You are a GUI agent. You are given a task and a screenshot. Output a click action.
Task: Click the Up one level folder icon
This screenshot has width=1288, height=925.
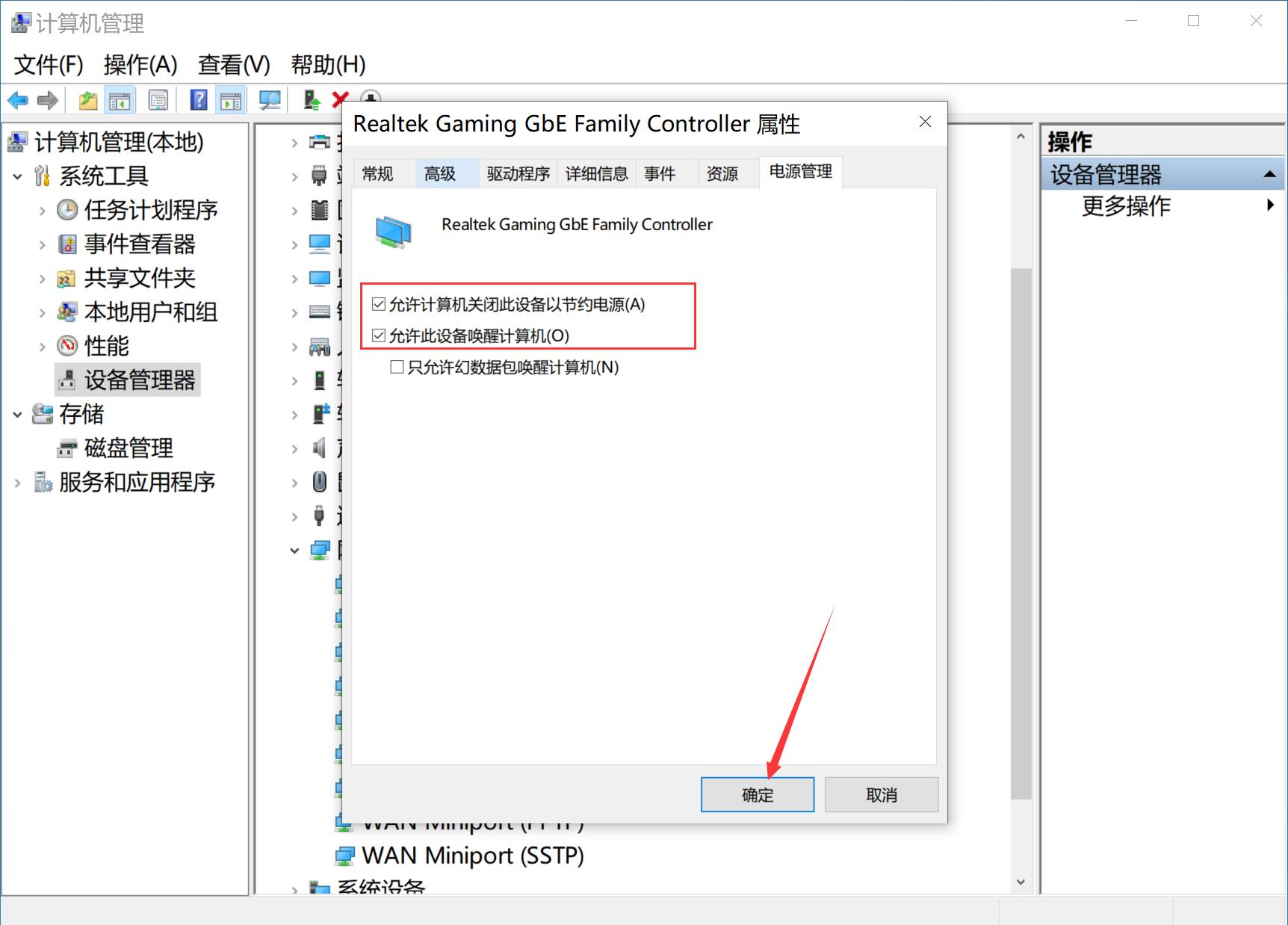click(88, 99)
